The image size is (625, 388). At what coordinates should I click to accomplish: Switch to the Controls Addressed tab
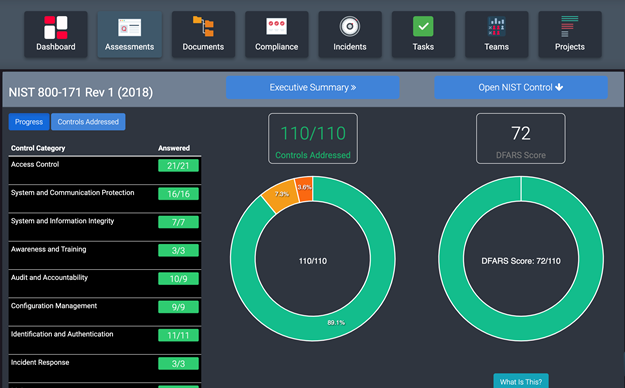[x=88, y=122]
